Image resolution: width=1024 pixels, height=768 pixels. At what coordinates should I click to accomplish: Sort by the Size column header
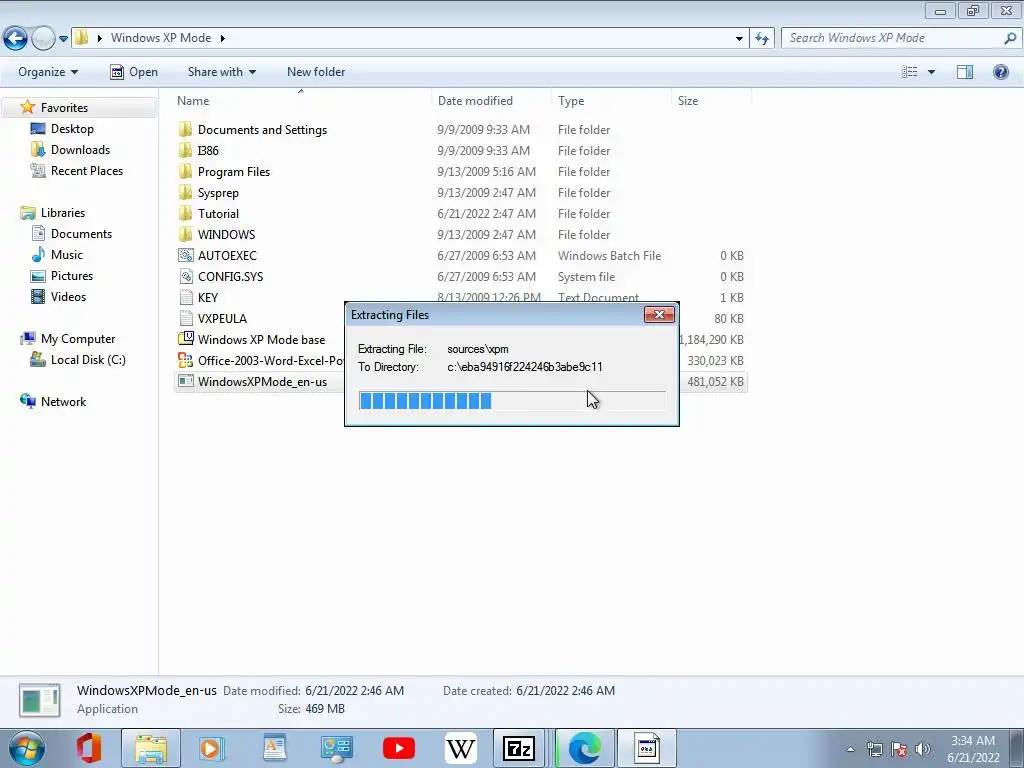click(x=688, y=101)
